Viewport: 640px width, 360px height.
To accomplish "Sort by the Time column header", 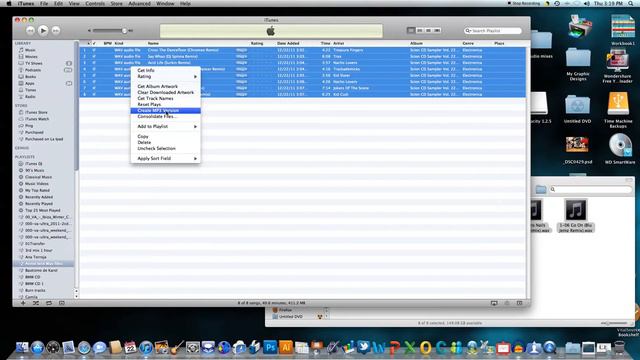I will [325, 43].
